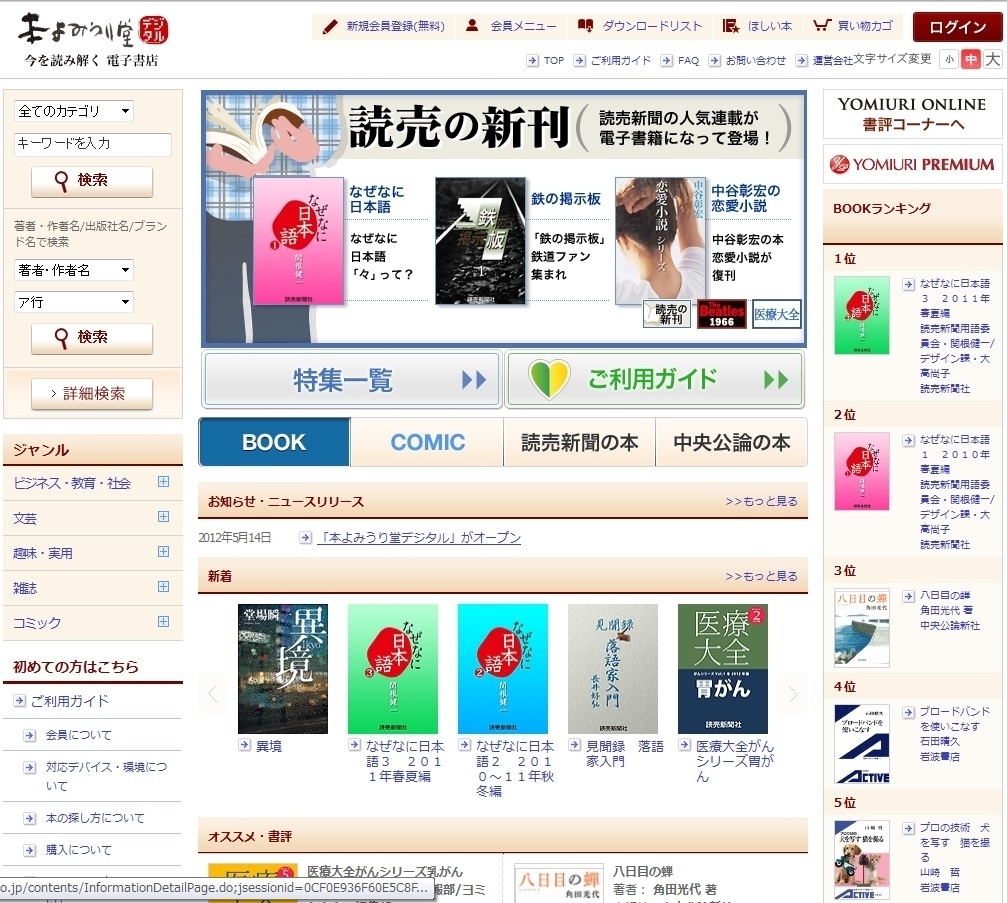Click the author 検索 button

92,338
